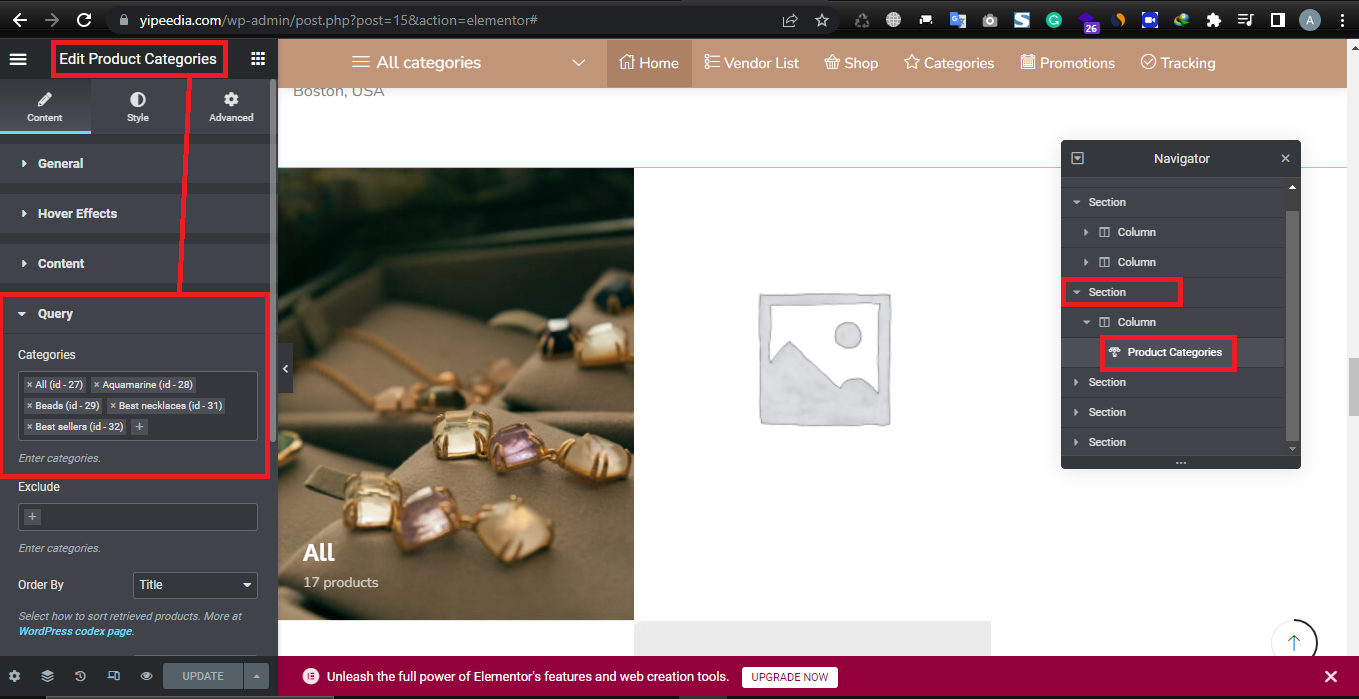Switch to the Advanced tab
Viewport: 1359px width, 699px height.
click(x=231, y=107)
